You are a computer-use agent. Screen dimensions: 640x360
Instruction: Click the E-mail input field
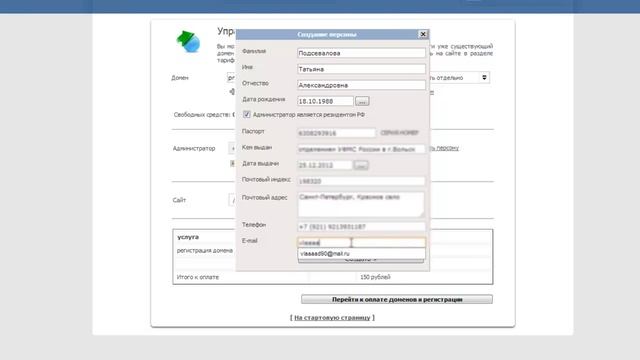click(361, 242)
